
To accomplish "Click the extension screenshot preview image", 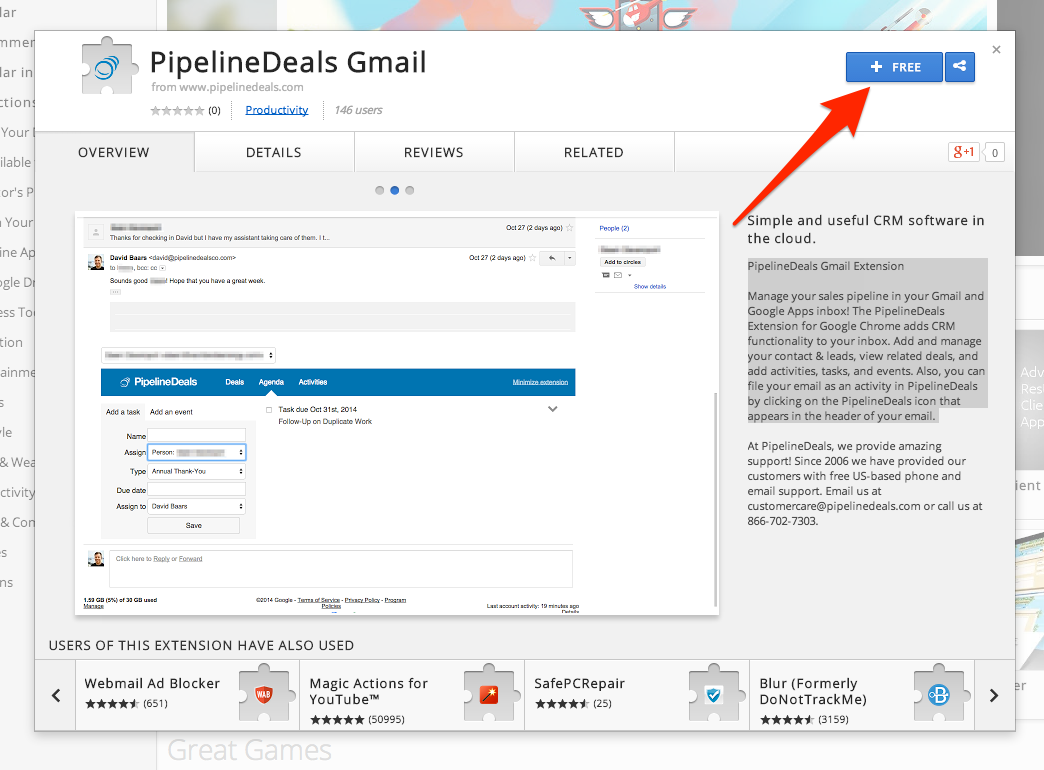I will [x=397, y=413].
